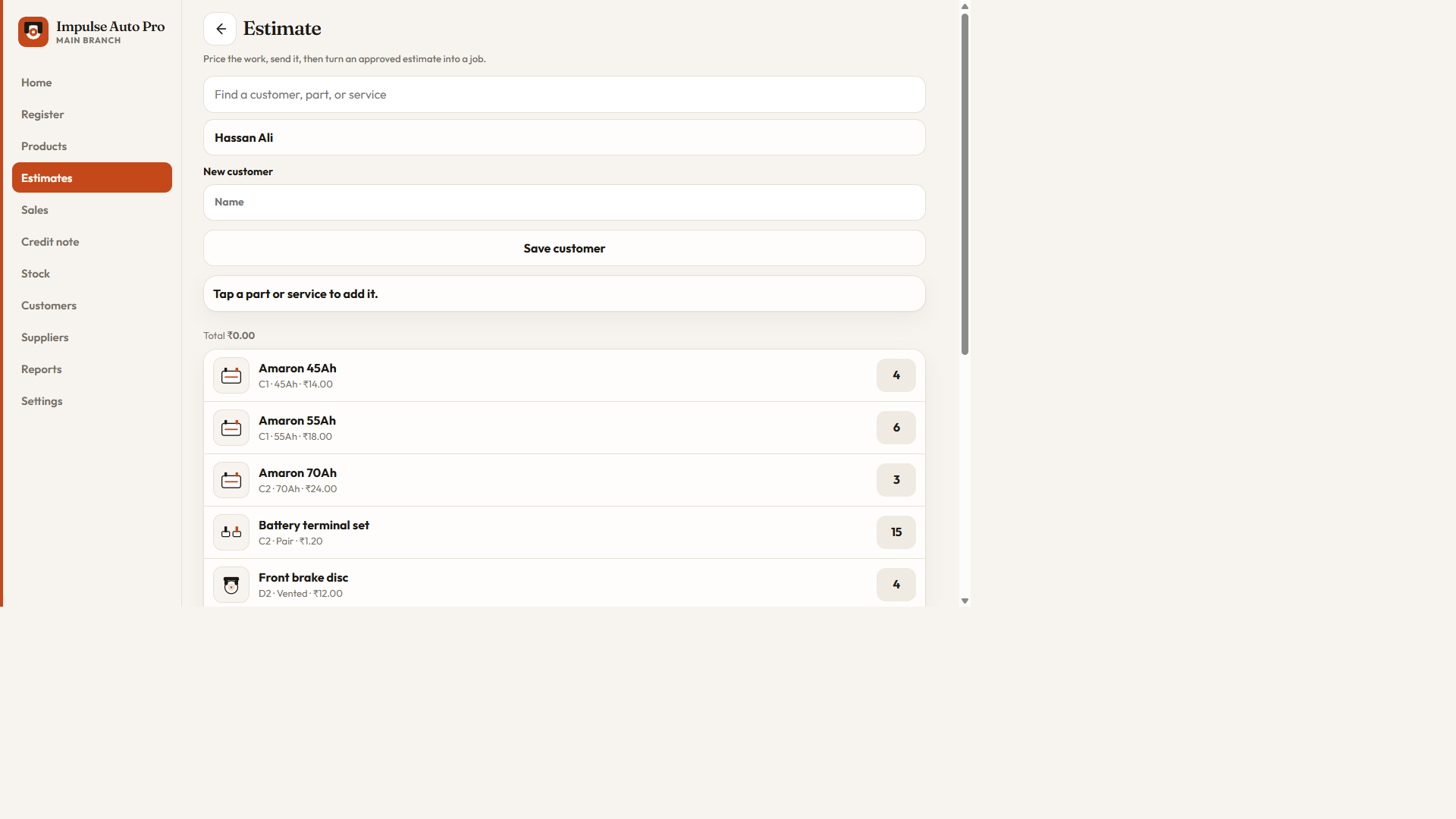The image size is (1456, 819).
Task: View the Reports page
Action: click(92, 369)
